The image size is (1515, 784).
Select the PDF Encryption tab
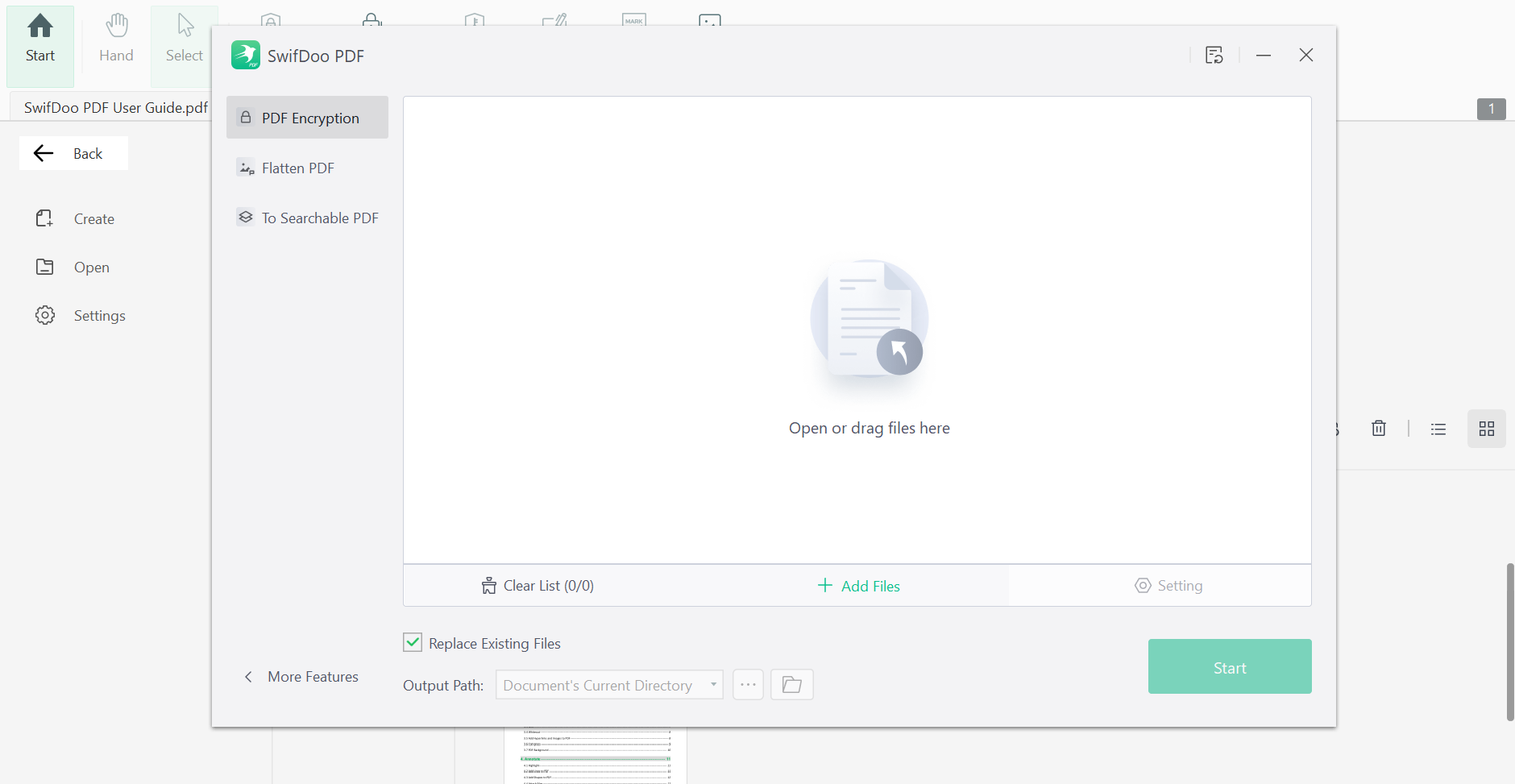(x=309, y=118)
